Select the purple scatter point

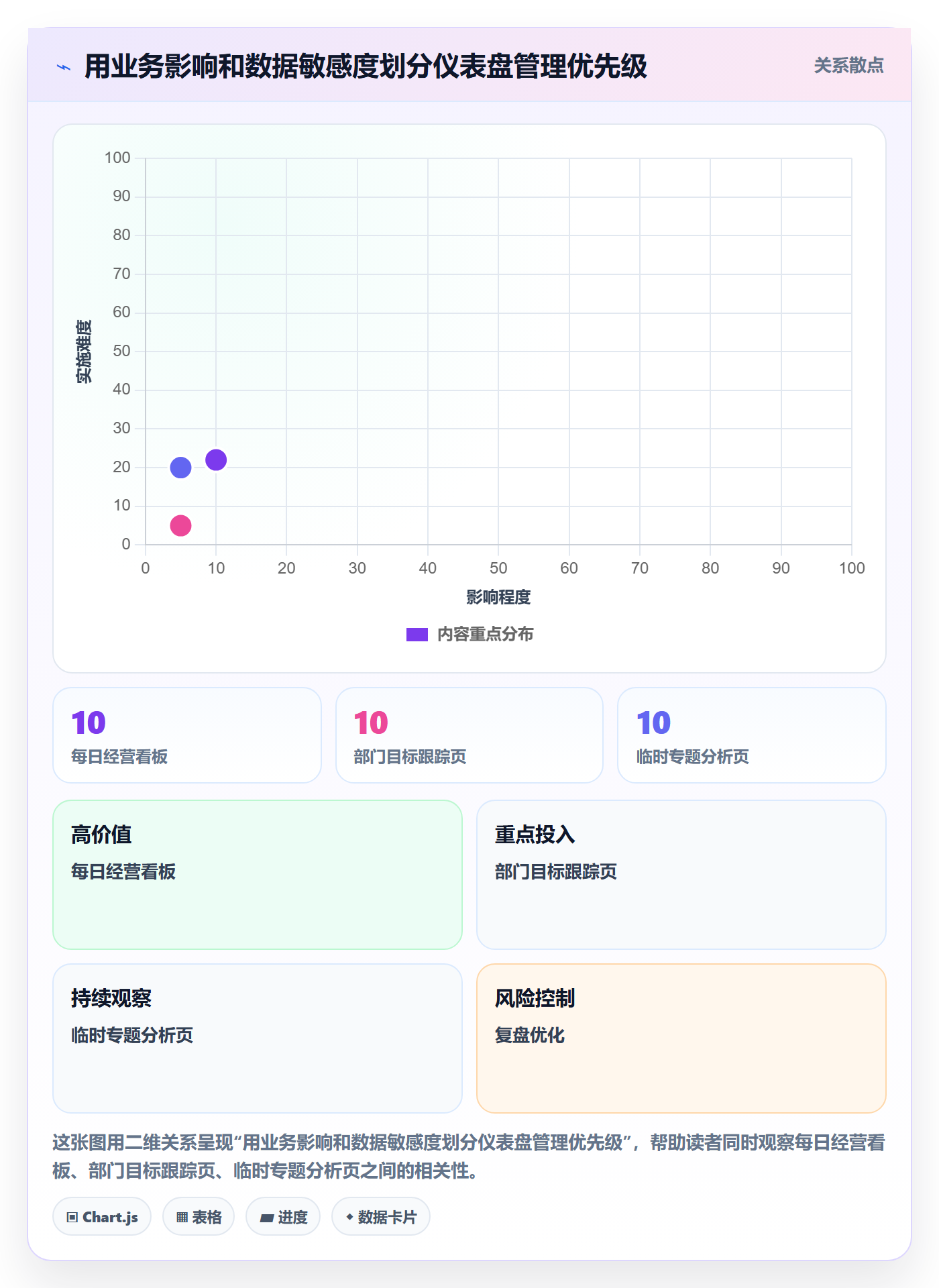coord(216,460)
